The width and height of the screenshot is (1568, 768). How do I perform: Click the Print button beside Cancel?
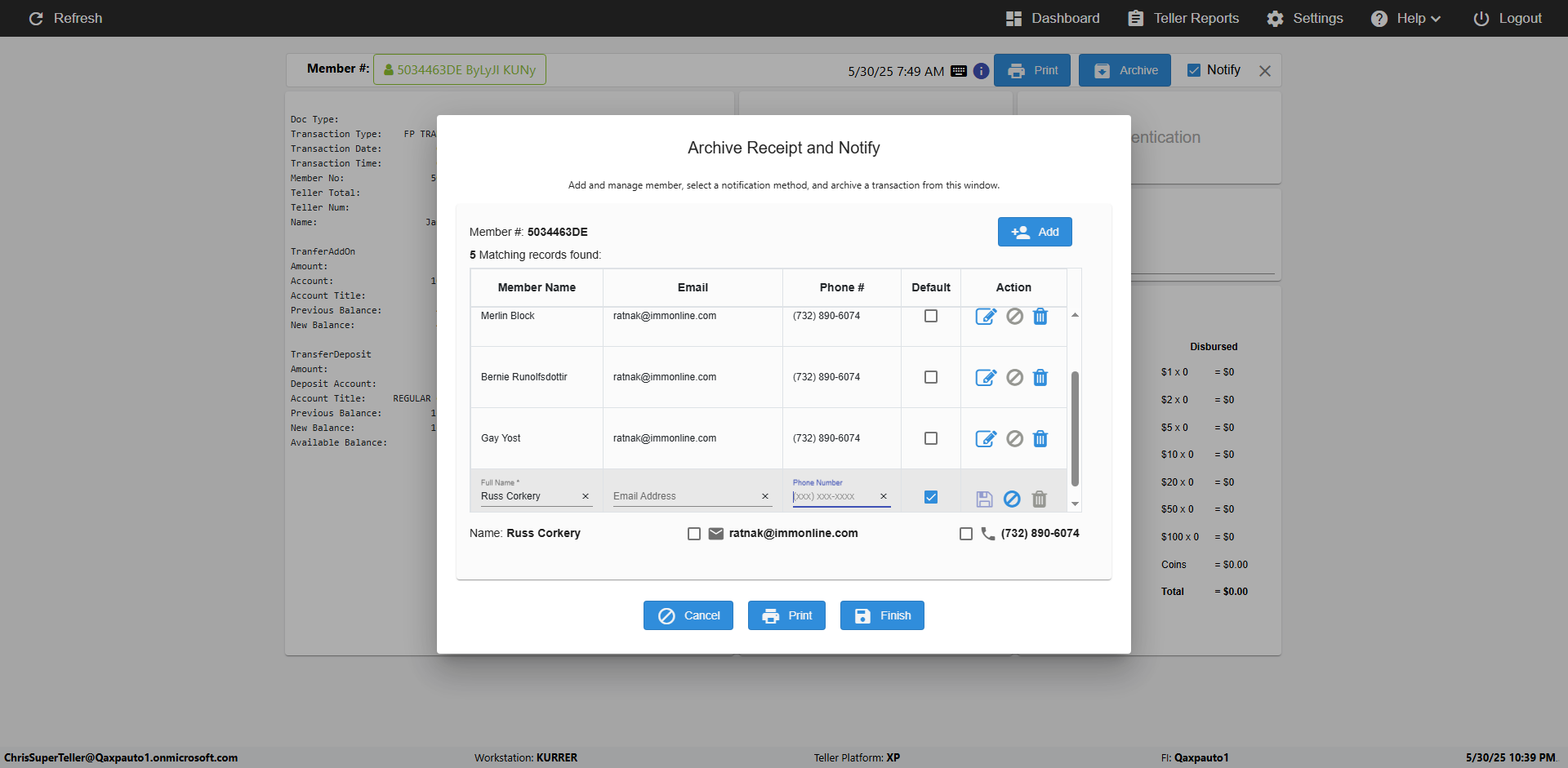point(786,615)
